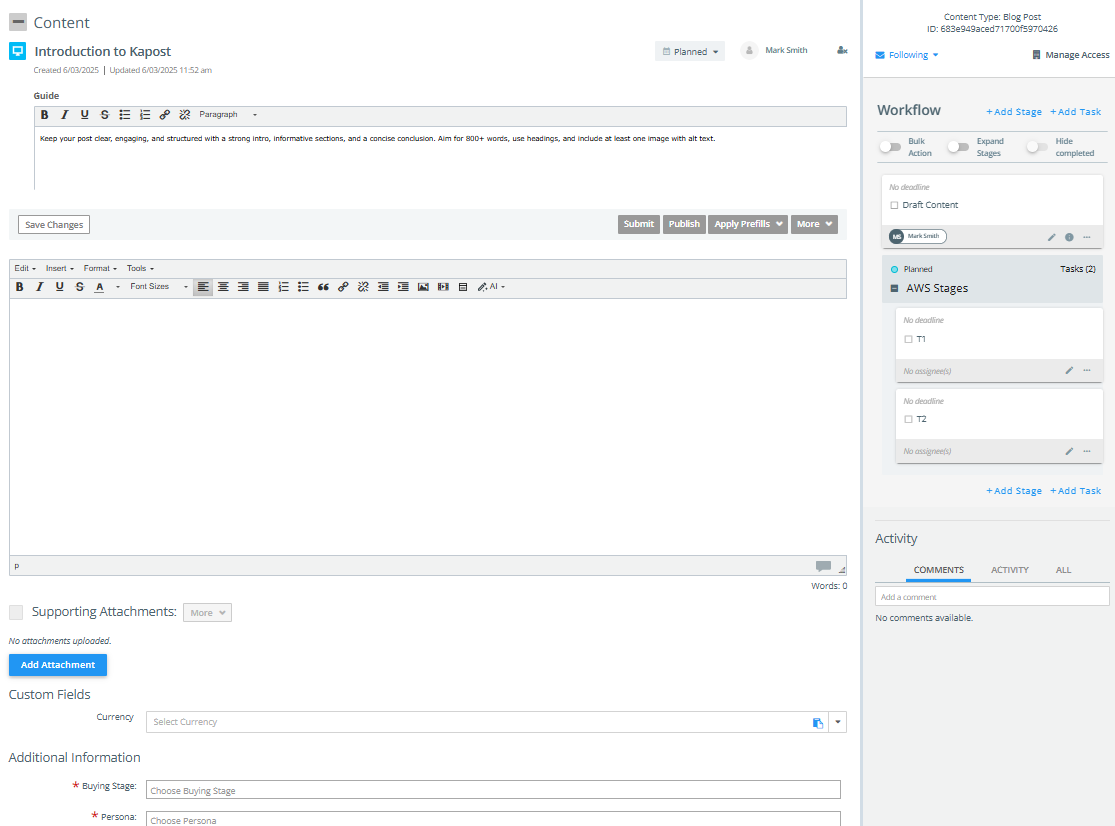Open the More dropdown next to Apply Prefills

click(814, 224)
